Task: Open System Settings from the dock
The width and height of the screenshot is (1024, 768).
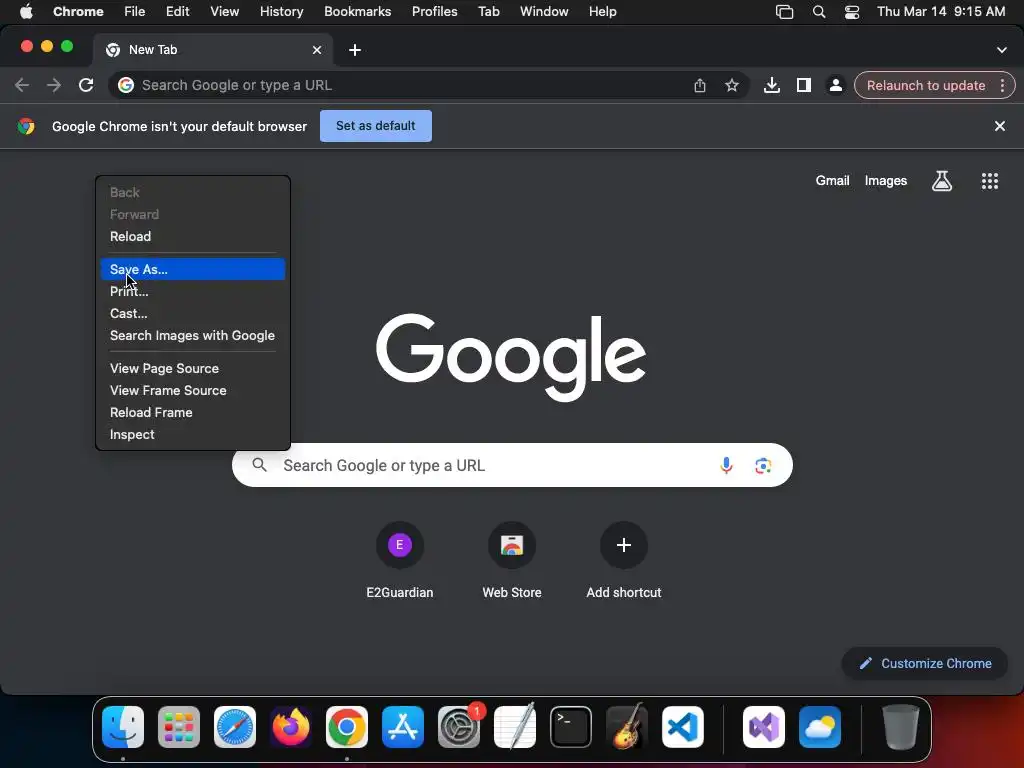Action: tap(458, 727)
